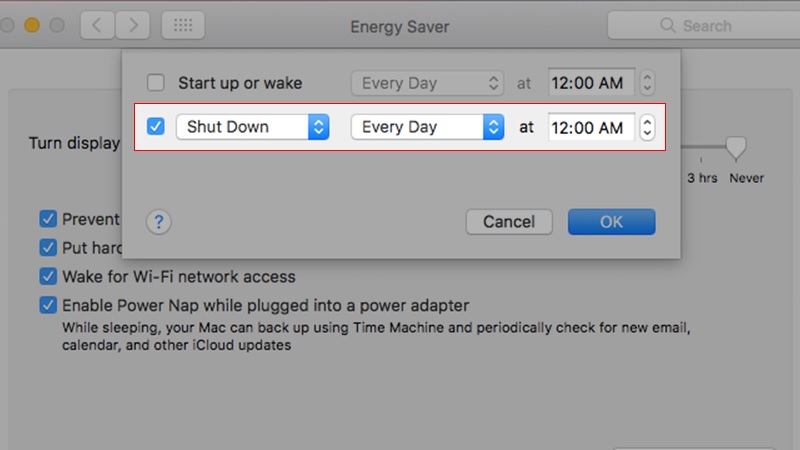
Task: Confirm the schedule with OK
Action: click(x=611, y=222)
